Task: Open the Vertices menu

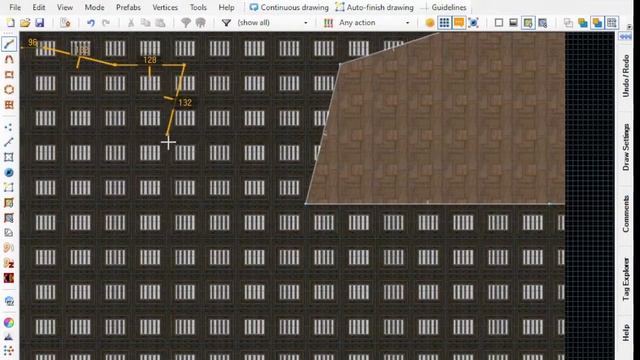Action: pos(165,7)
